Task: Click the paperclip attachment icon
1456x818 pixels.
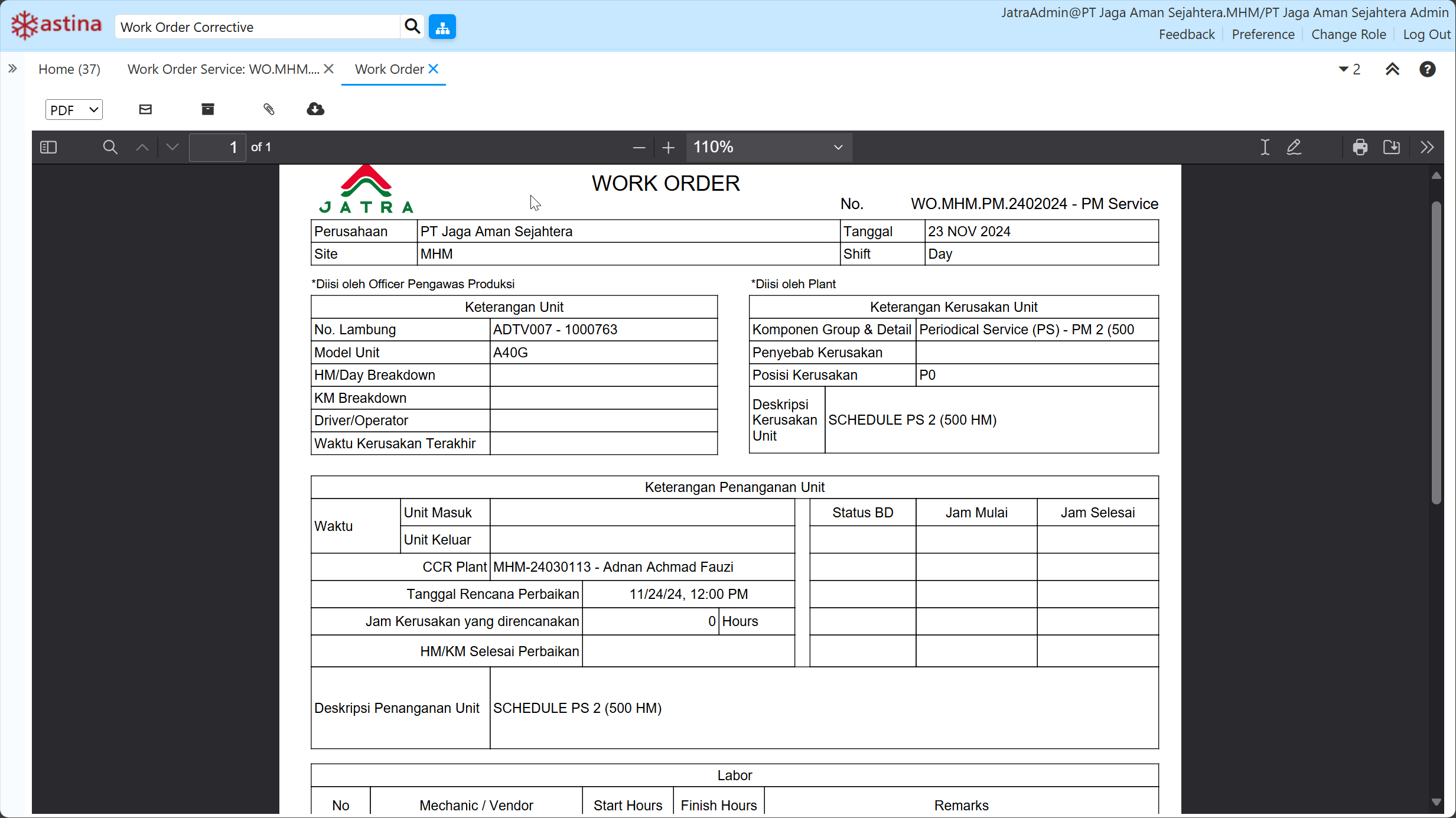Action: 269,109
